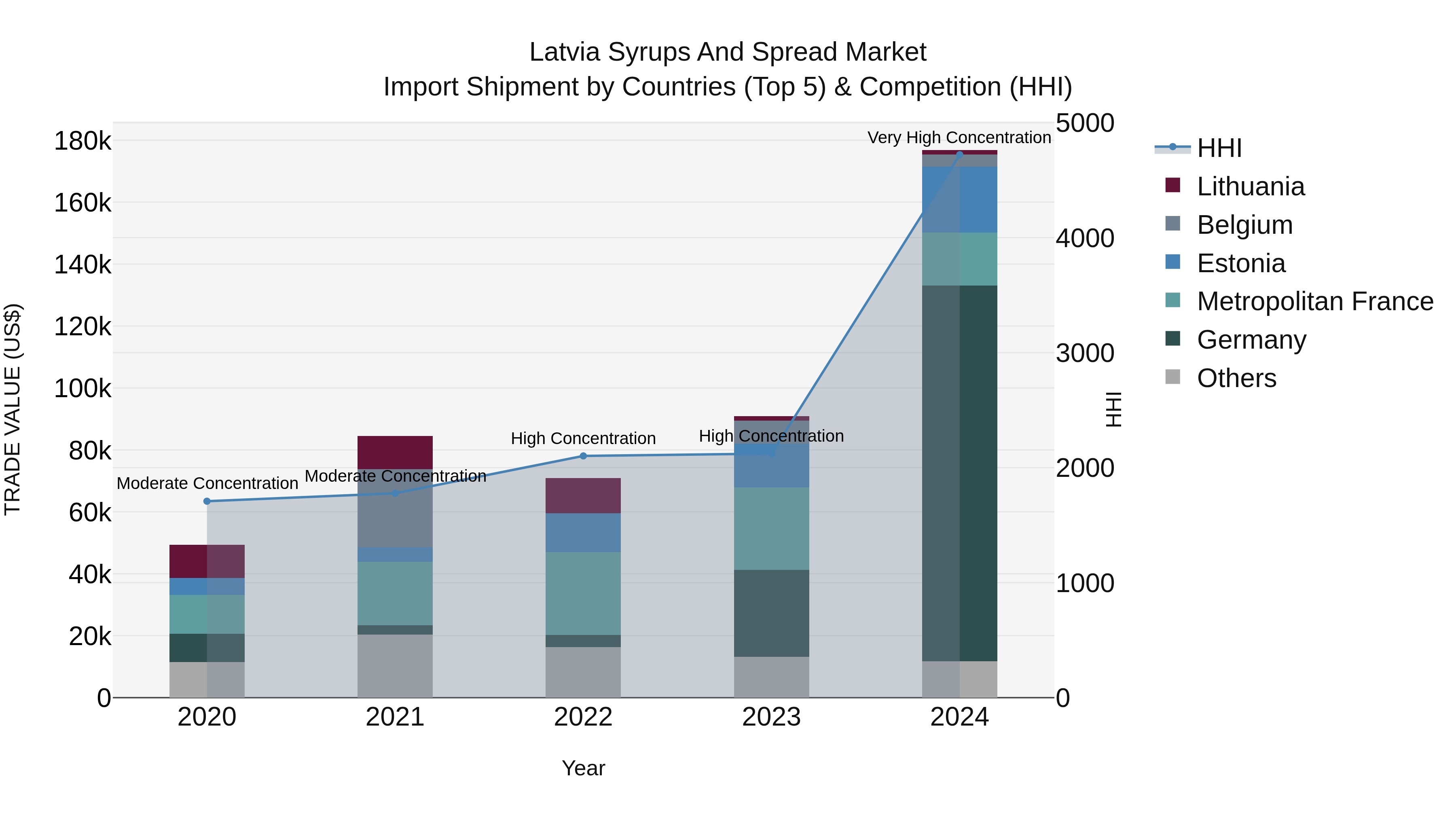Select the 2024 Estonia bar segment

960,200
